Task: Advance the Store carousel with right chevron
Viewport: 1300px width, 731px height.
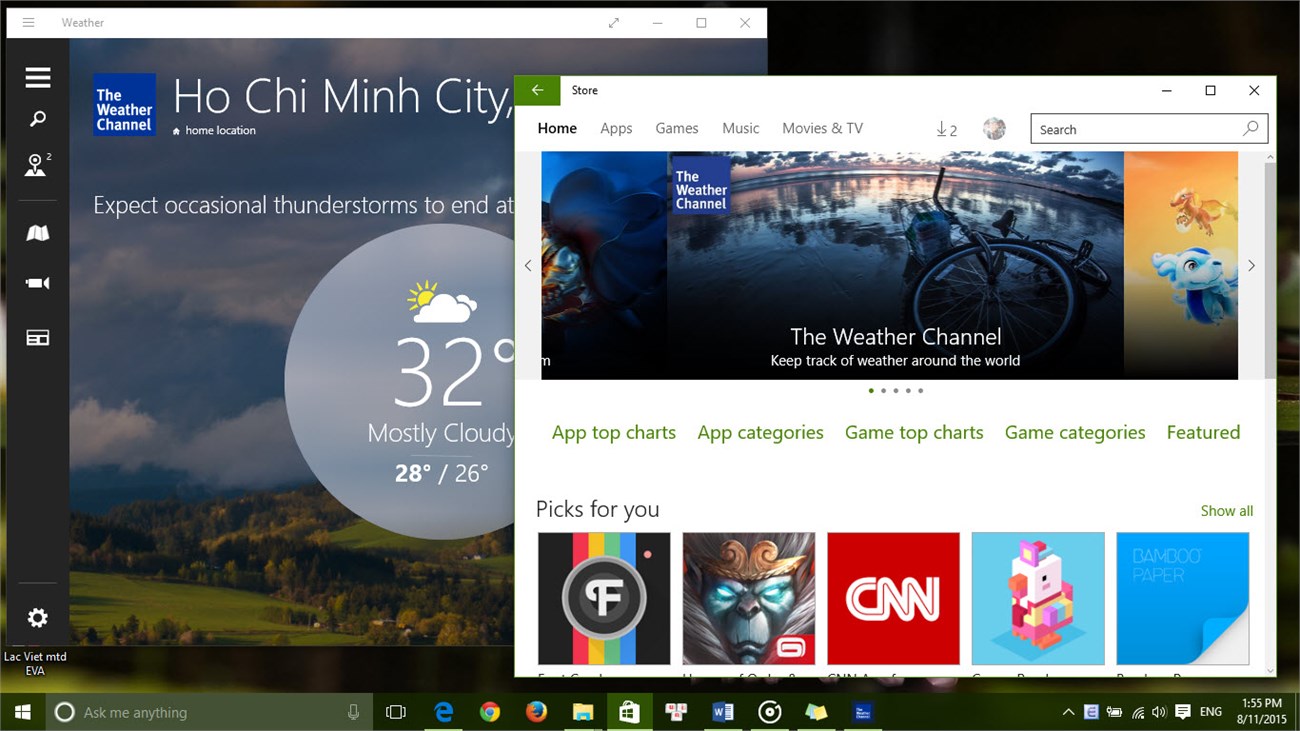Action: click(x=1251, y=265)
